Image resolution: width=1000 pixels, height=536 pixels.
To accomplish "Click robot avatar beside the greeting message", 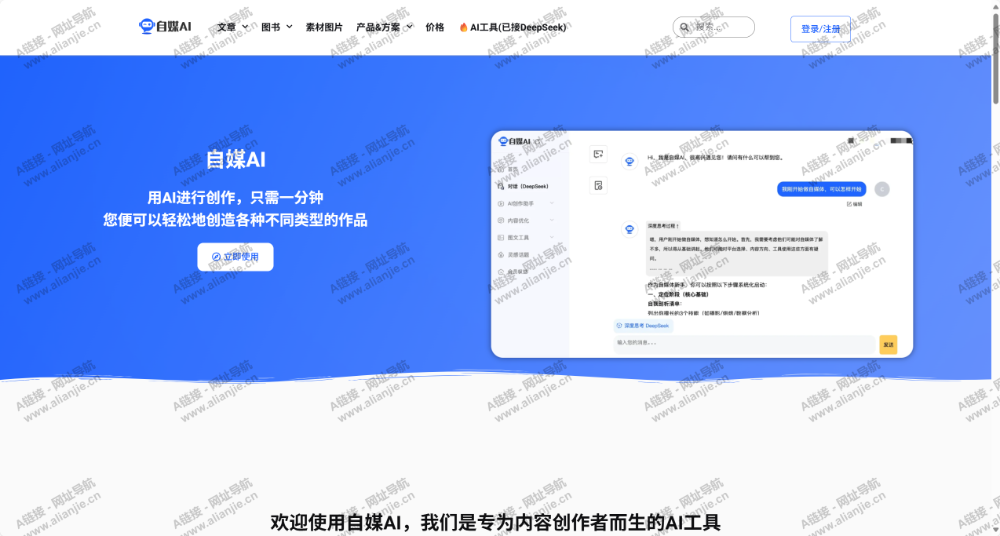I will 630,161.
